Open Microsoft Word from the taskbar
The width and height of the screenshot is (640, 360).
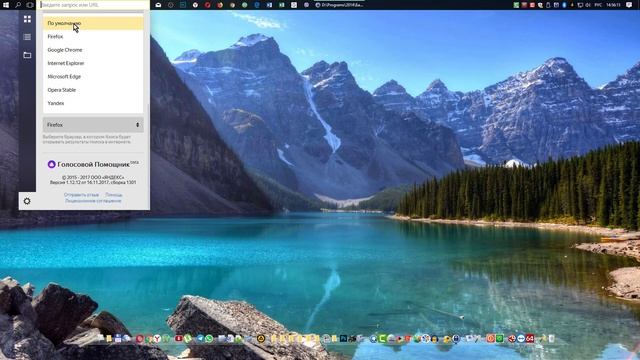pos(269,5)
